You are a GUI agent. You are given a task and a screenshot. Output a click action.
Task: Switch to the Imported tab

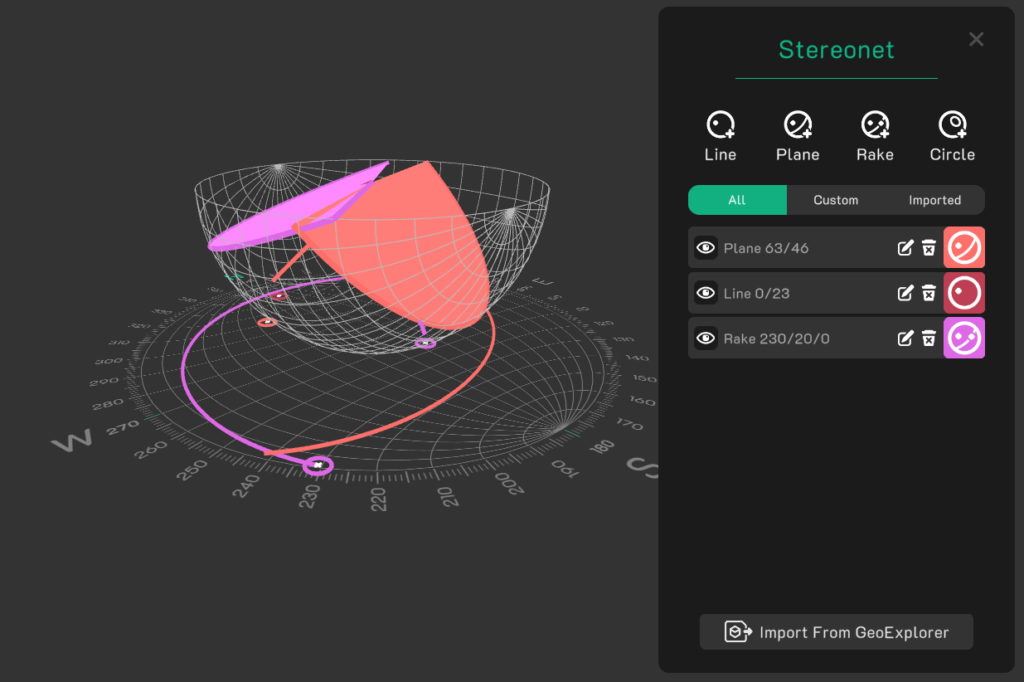click(x=935, y=200)
